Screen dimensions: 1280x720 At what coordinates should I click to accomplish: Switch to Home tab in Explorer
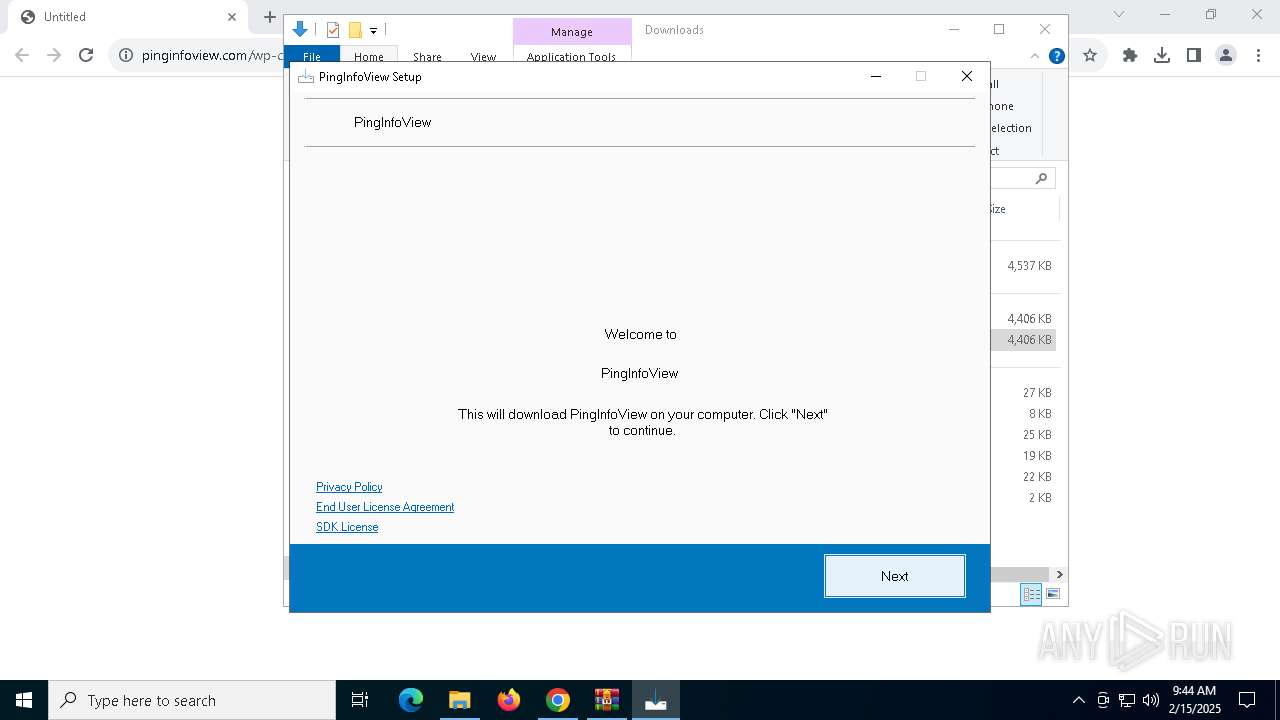coord(368,56)
